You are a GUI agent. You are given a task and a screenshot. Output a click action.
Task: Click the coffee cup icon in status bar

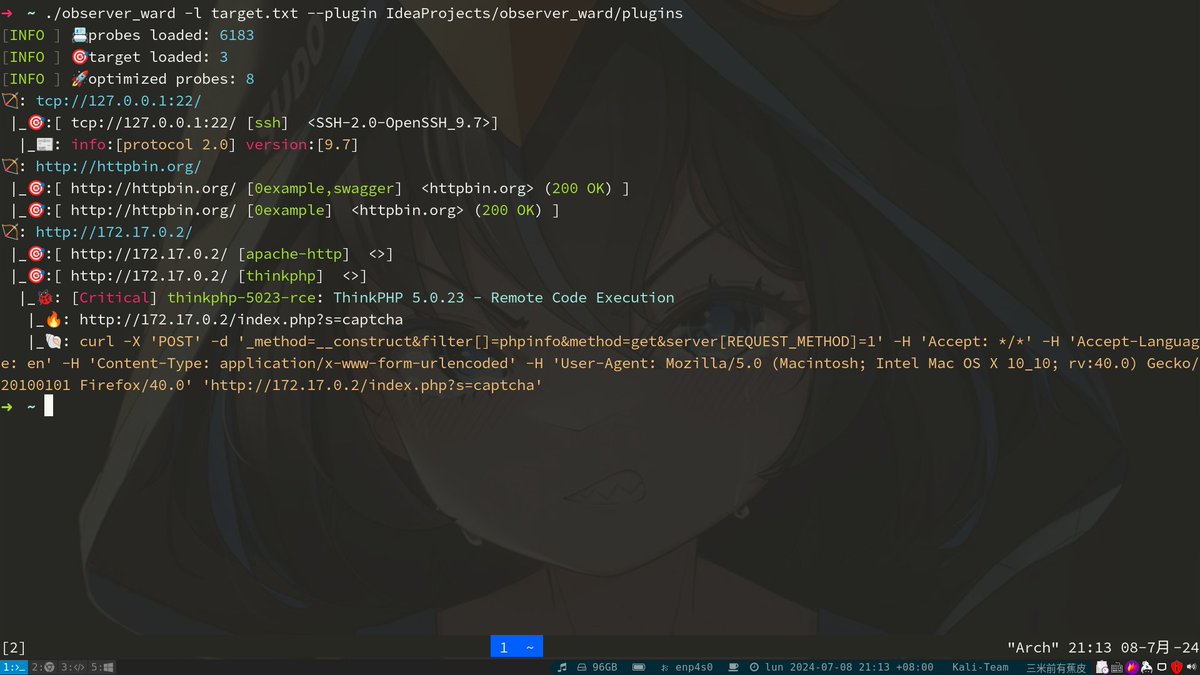[733, 667]
